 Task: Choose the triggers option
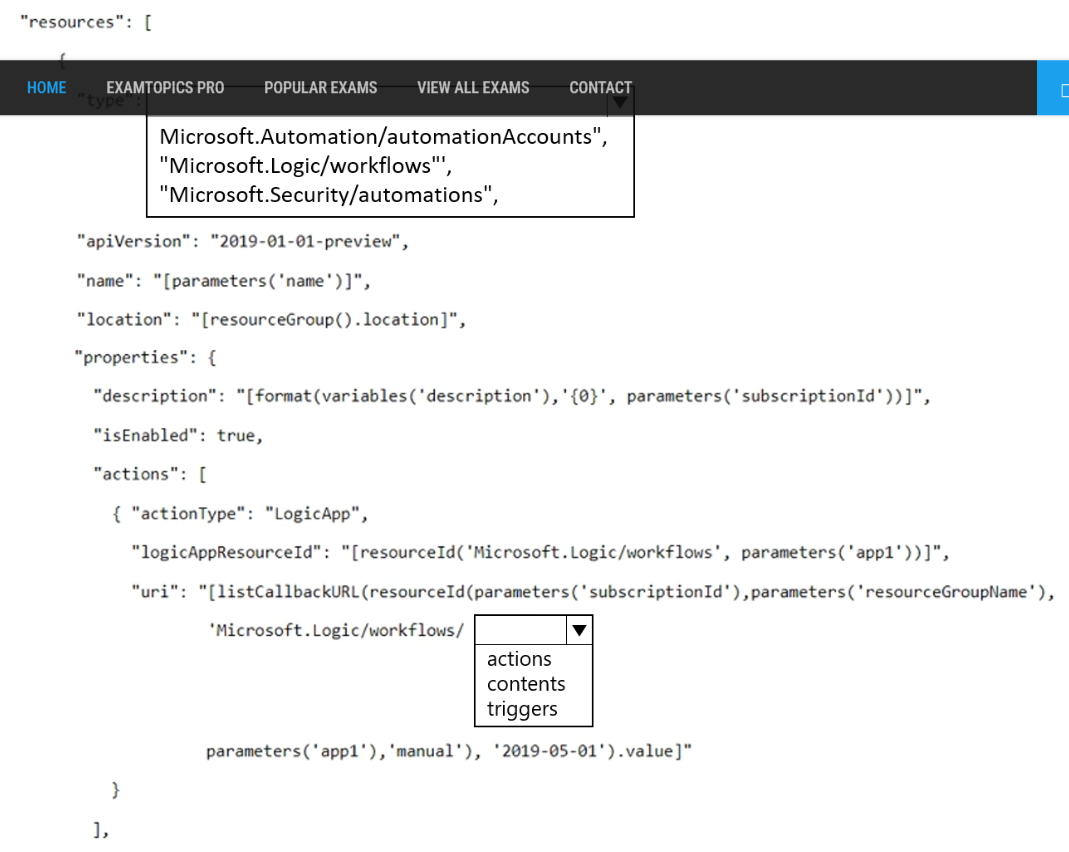click(522, 709)
